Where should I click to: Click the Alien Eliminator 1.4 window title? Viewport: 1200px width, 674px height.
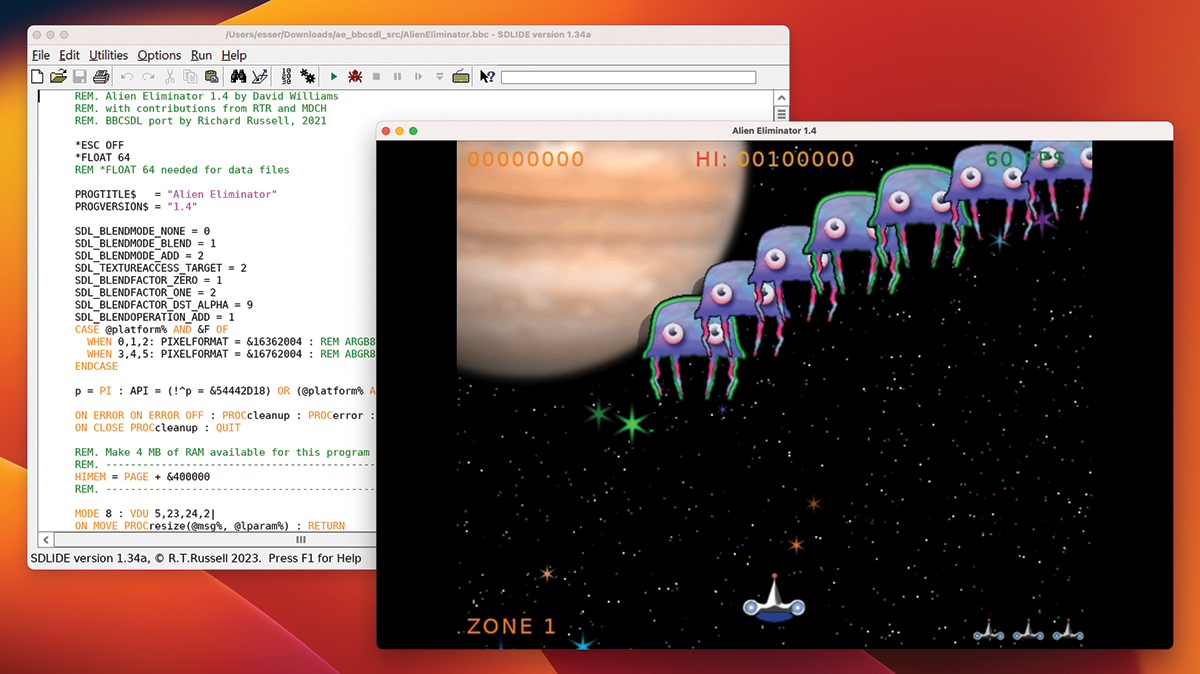pos(774,131)
